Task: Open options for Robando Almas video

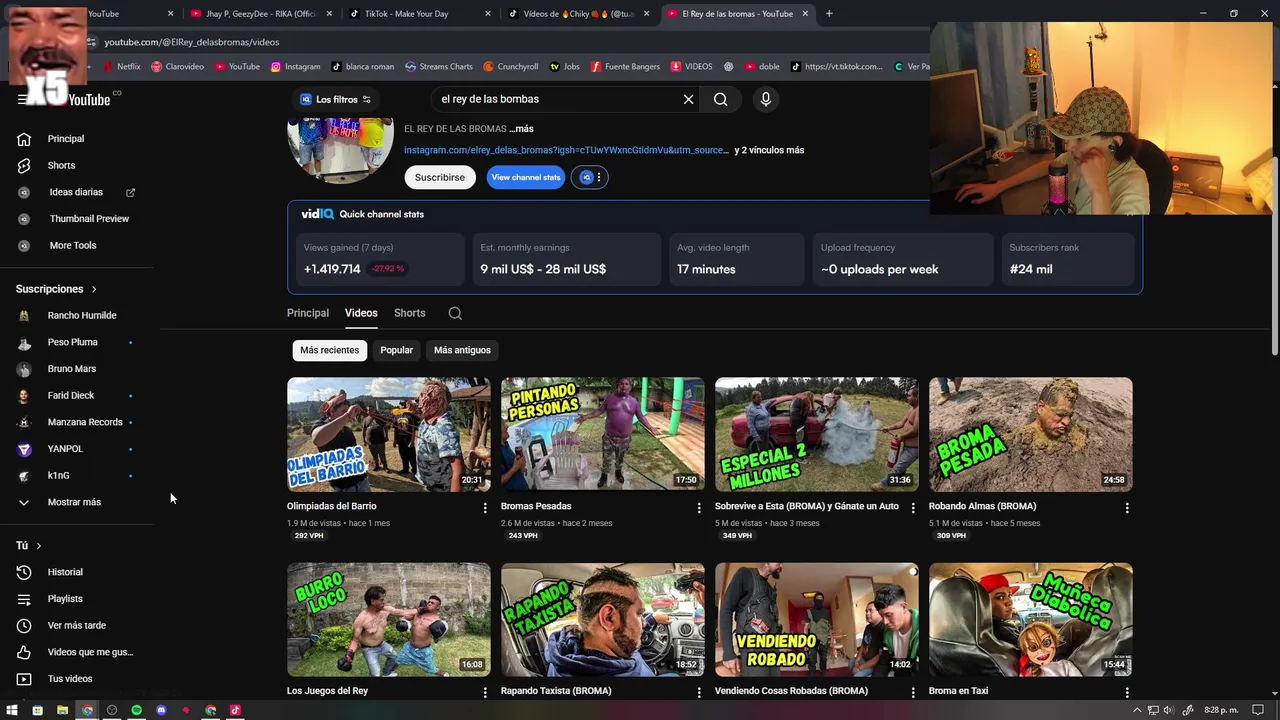Action: tap(1127, 508)
